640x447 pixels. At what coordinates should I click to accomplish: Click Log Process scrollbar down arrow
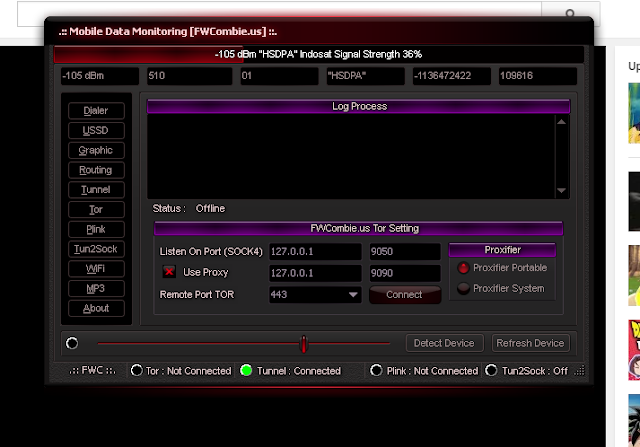561,191
